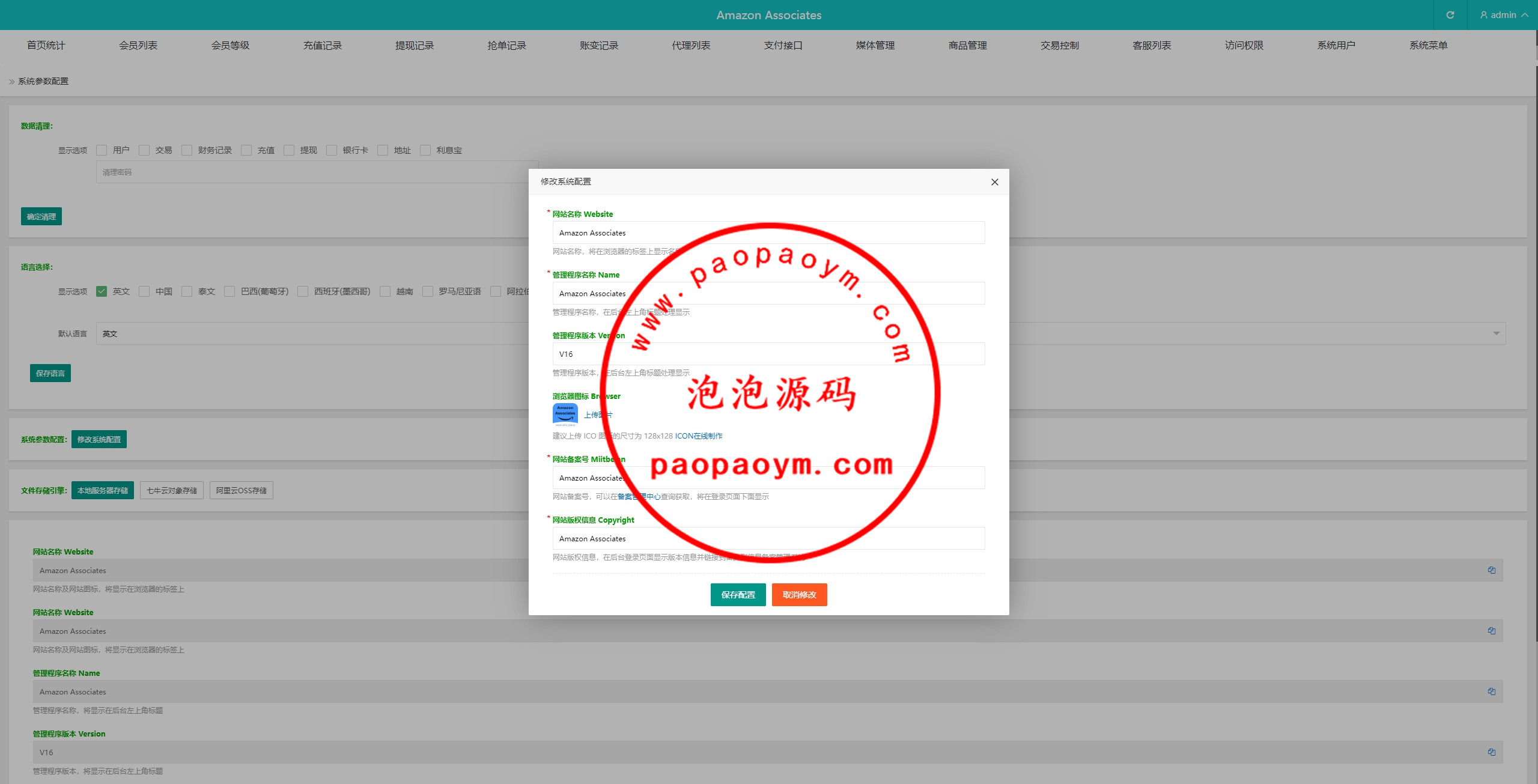Open the 系统菜单 menu
The image size is (1538, 784).
click(x=1428, y=46)
